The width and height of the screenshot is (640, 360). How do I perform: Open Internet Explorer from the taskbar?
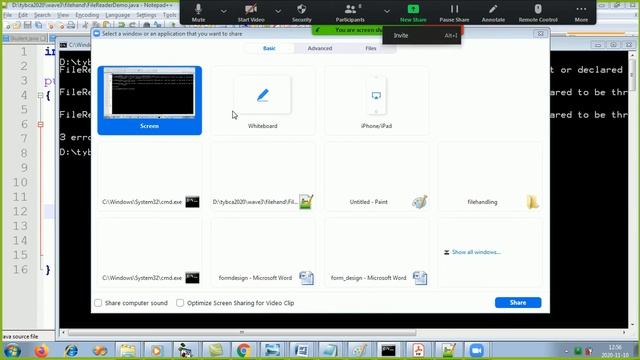(x=71, y=350)
